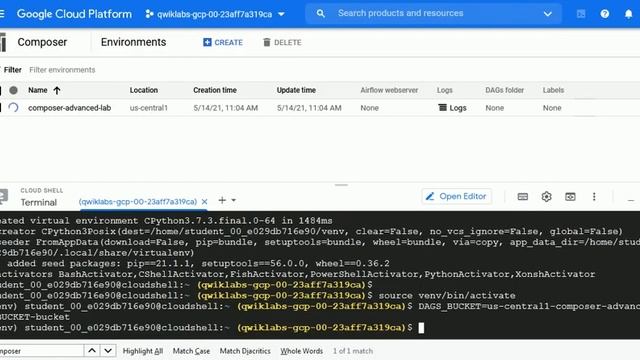The height and width of the screenshot is (360, 640).
Task: Click the DELETE environment button
Action: [x=282, y=42]
